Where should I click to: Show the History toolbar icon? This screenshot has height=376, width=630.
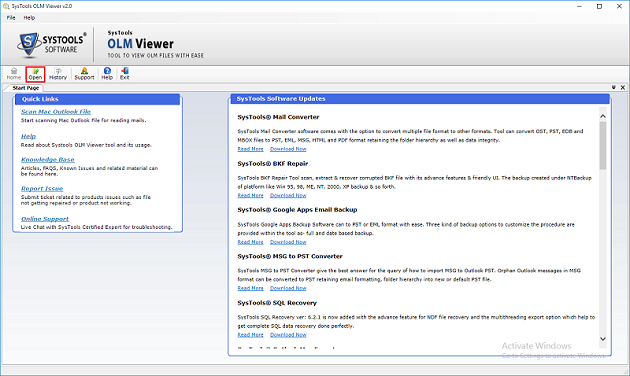[x=58, y=74]
